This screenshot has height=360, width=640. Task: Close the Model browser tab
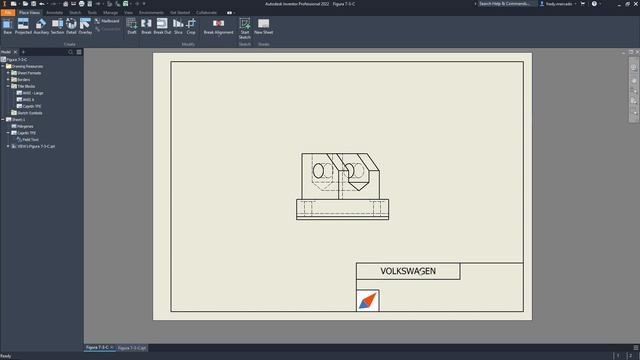pyautogui.click(x=16, y=52)
